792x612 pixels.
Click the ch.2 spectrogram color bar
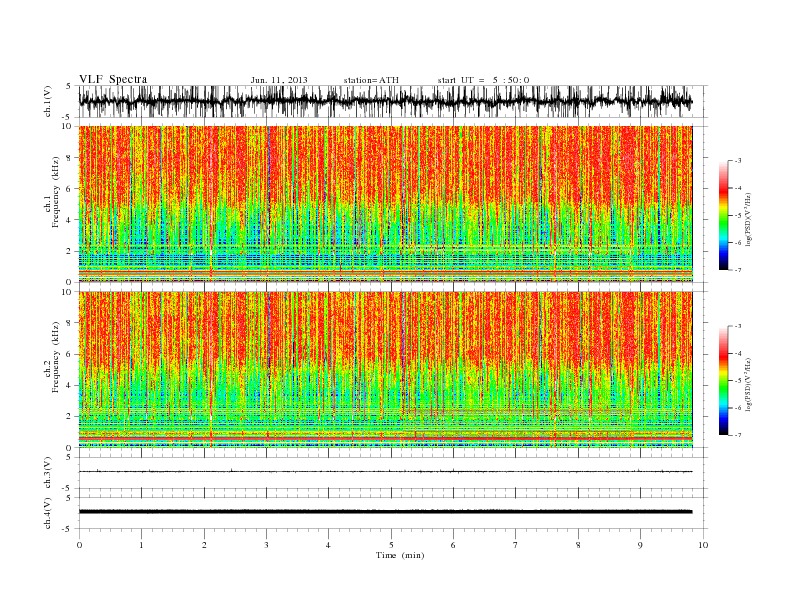(723, 380)
